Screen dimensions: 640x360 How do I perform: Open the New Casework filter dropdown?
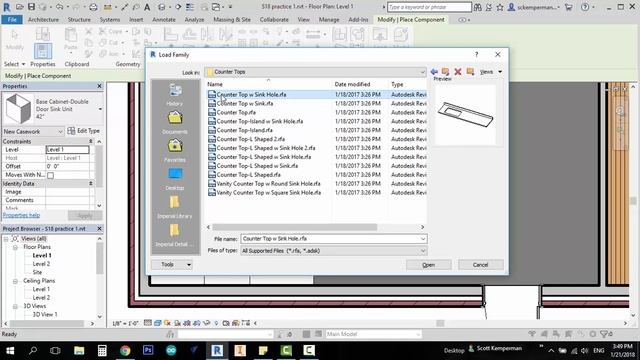click(60, 131)
